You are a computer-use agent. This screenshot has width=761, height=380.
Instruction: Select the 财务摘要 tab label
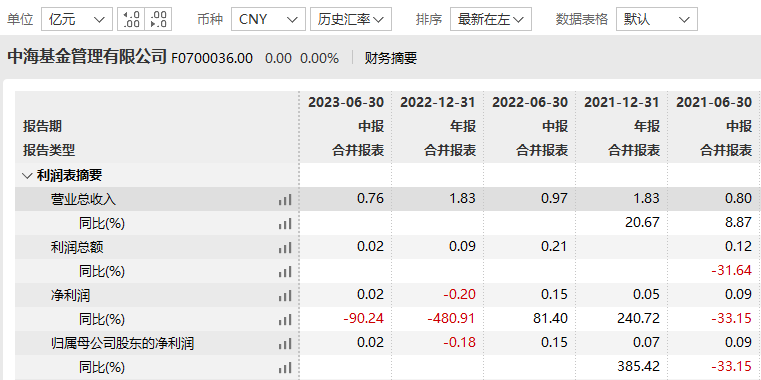coord(391,59)
